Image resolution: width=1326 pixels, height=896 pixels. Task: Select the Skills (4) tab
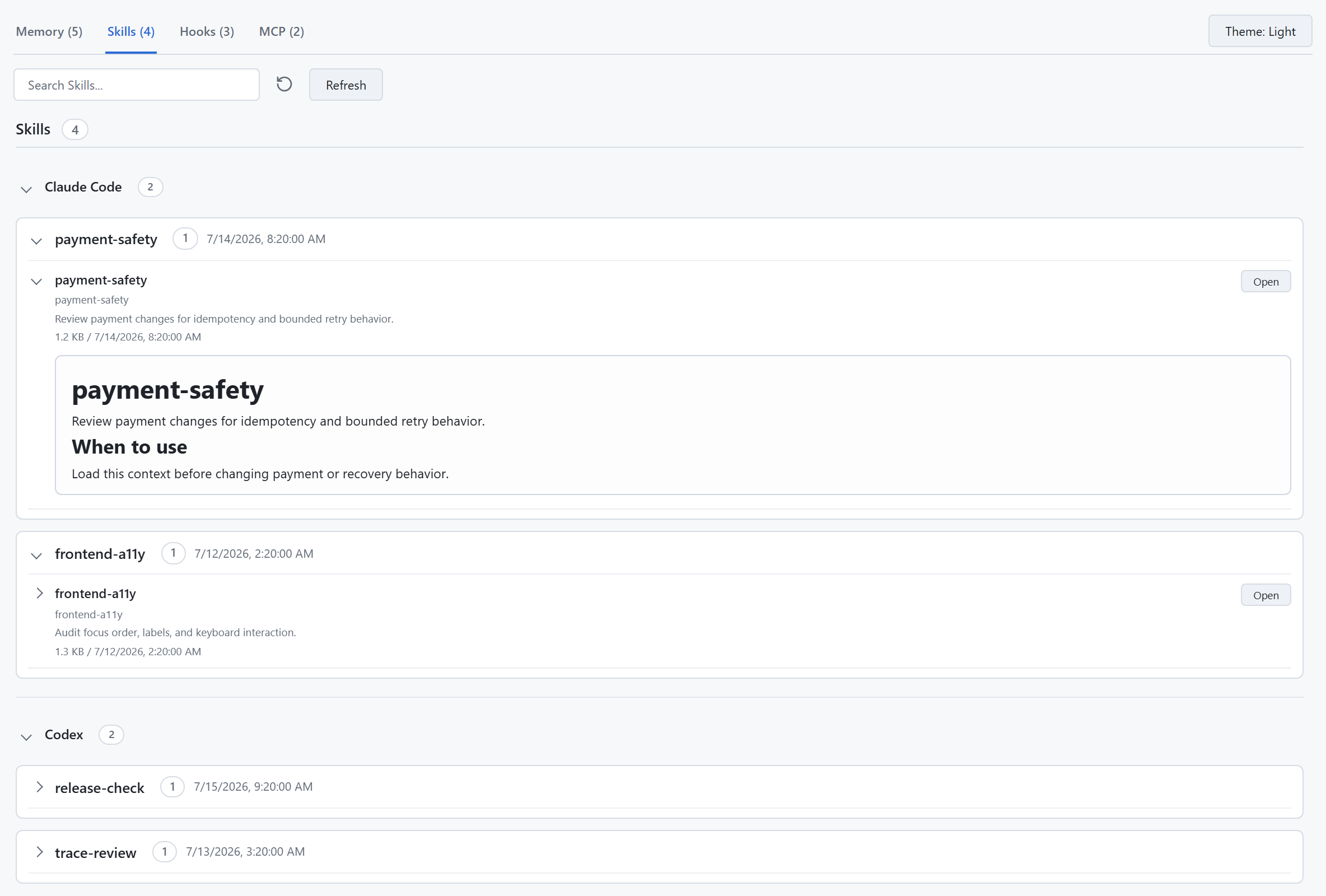pos(130,31)
